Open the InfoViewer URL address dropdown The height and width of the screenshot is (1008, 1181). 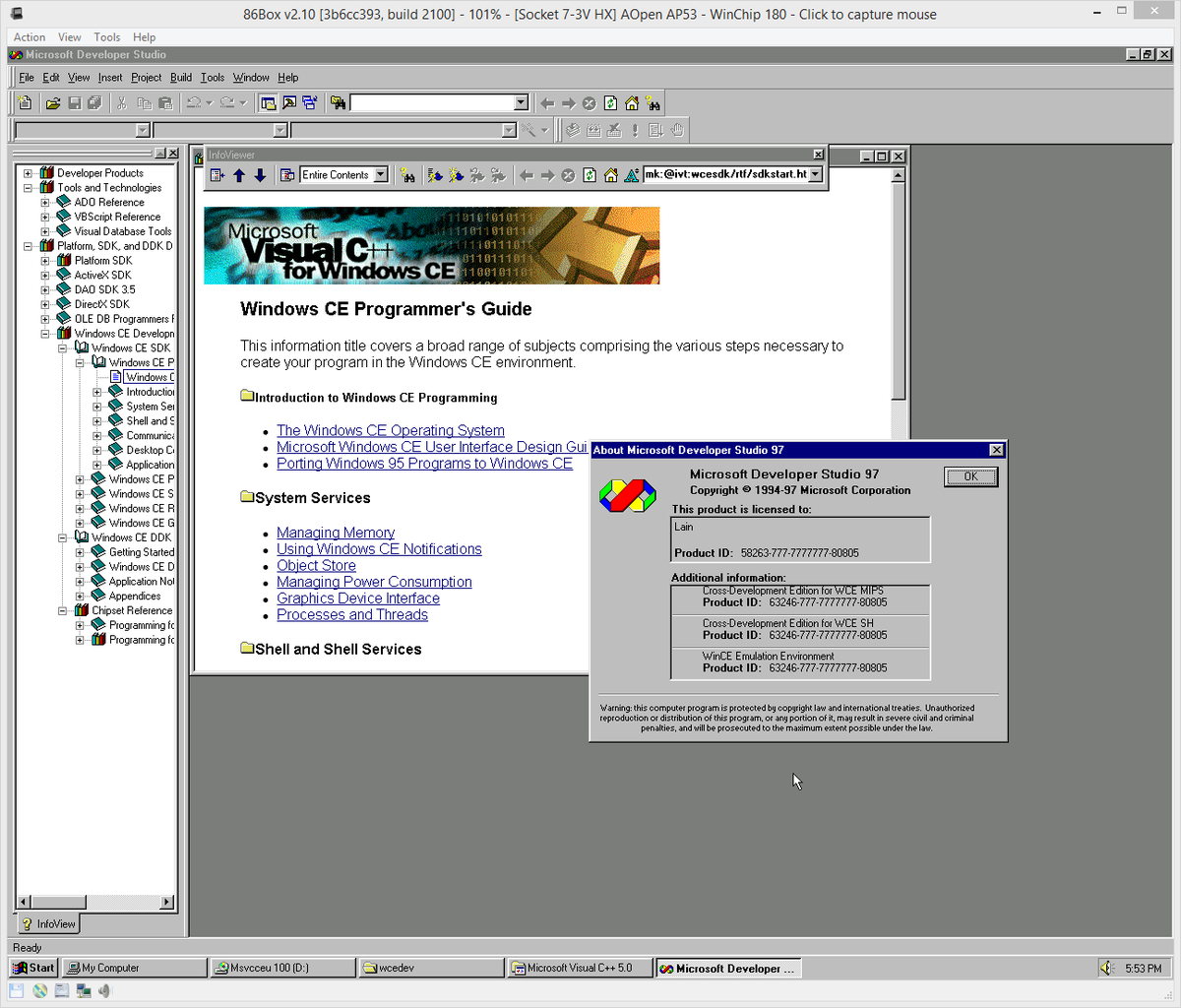(x=815, y=175)
